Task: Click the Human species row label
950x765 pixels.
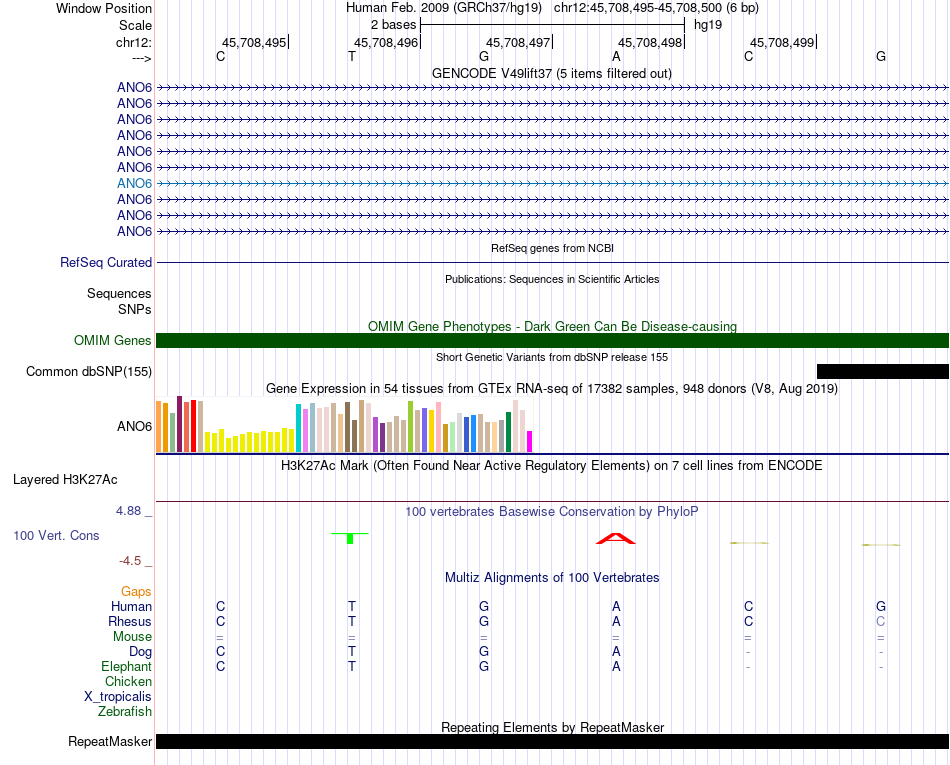Action: click(x=131, y=606)
